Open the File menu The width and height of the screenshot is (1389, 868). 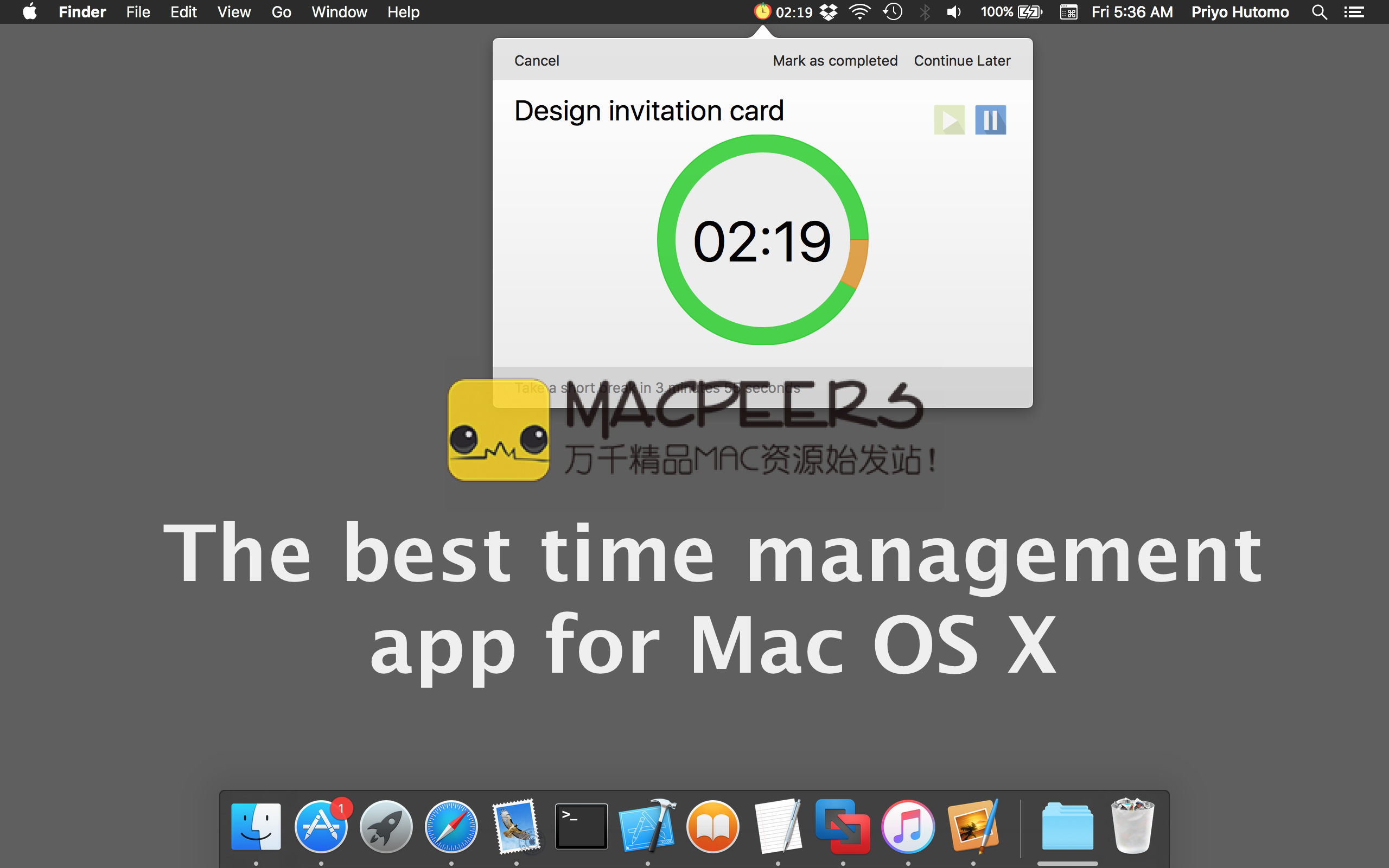point(138,12)
